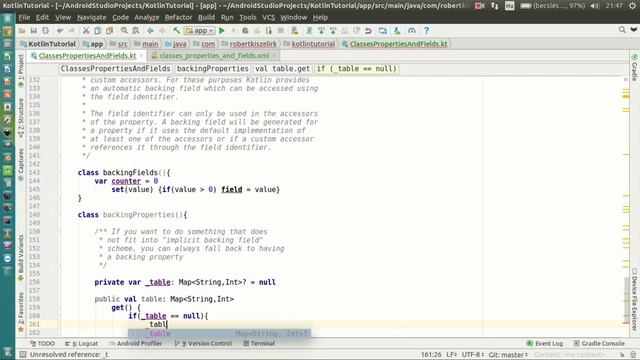Open Help with the blue question mark
640x360 pixels.
(x=426, y=31)
